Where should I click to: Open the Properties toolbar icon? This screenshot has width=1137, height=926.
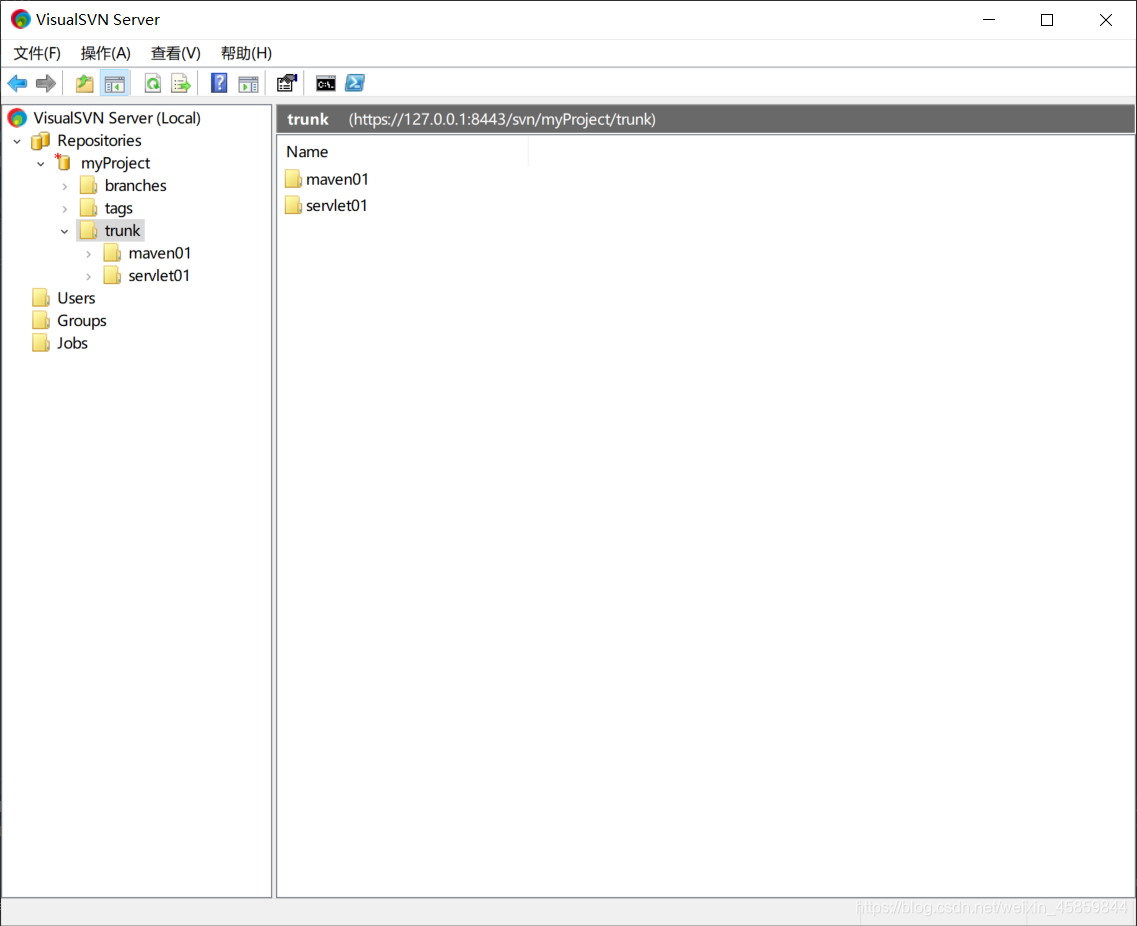click(286, 83)
